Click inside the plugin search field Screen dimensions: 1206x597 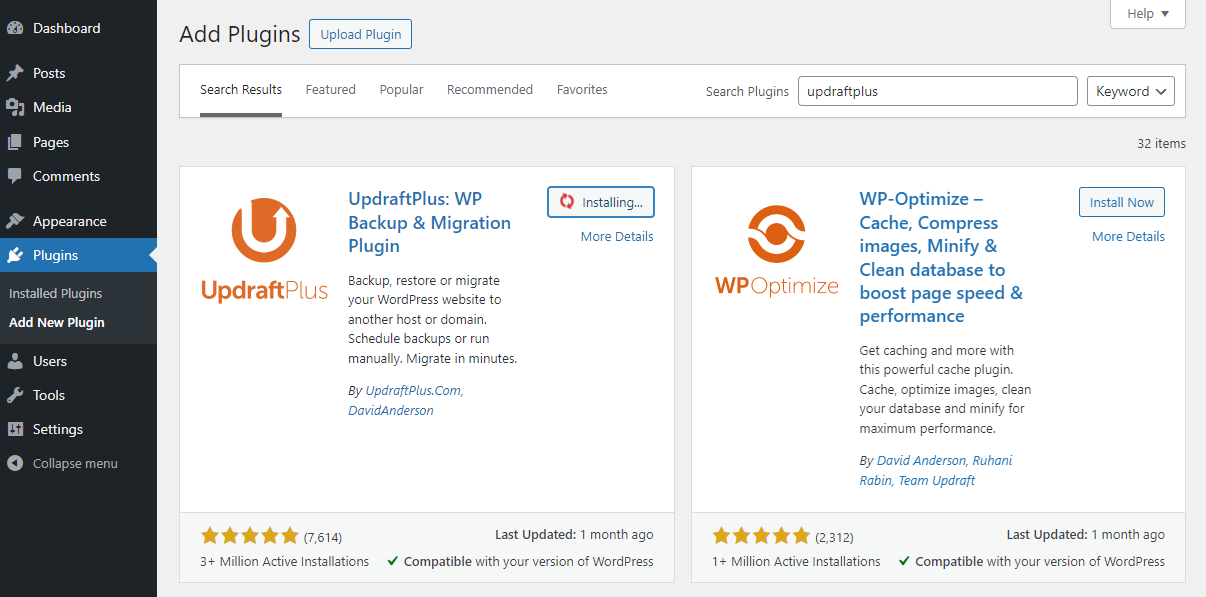click(x=937, y=91)
